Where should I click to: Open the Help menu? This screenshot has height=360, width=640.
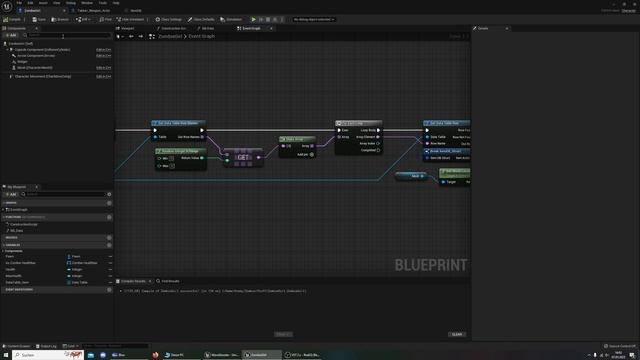(116, 3)
